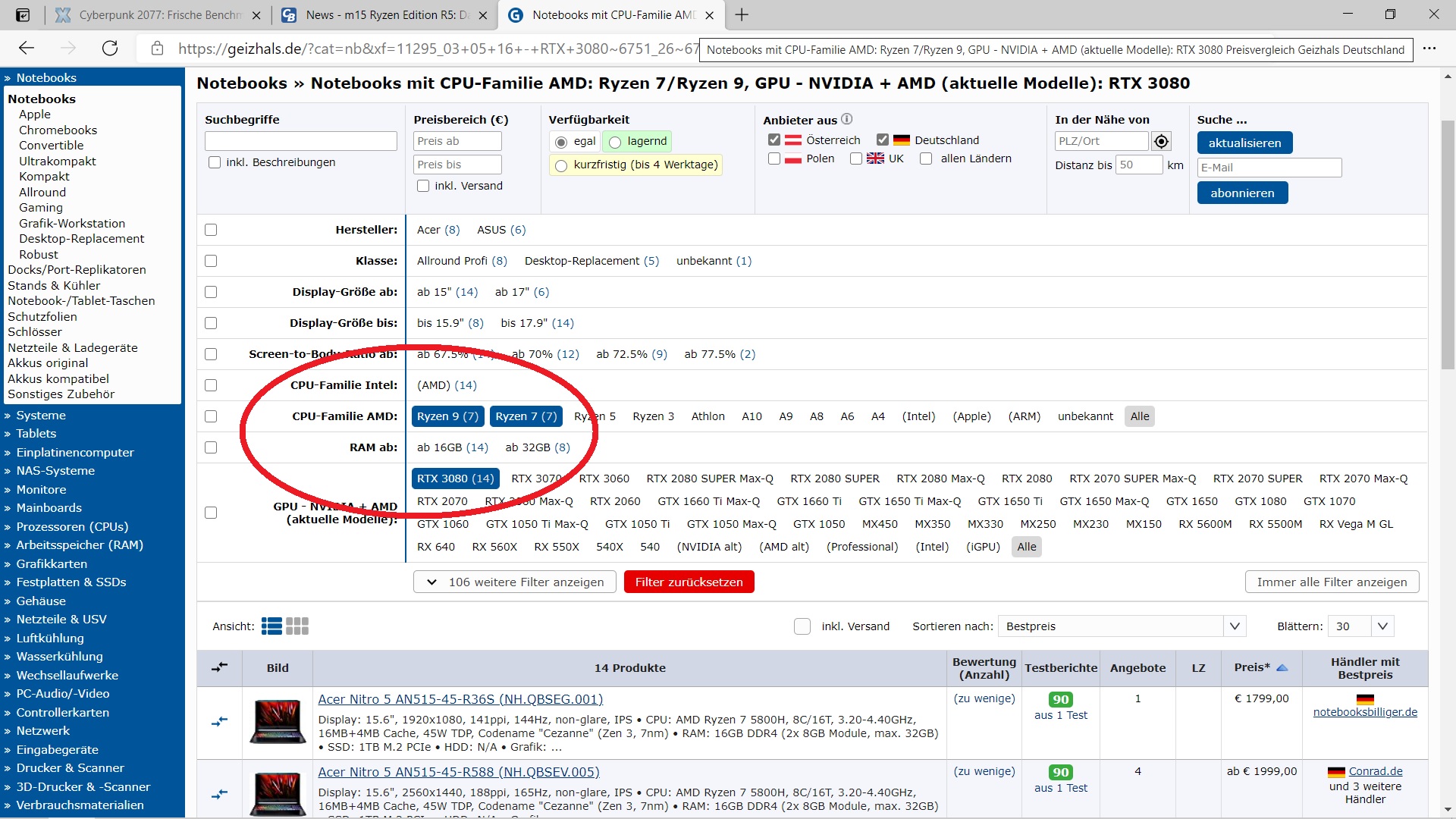Switch to list view icon
Screen dimensions: 1456x819
coord(271,626)
